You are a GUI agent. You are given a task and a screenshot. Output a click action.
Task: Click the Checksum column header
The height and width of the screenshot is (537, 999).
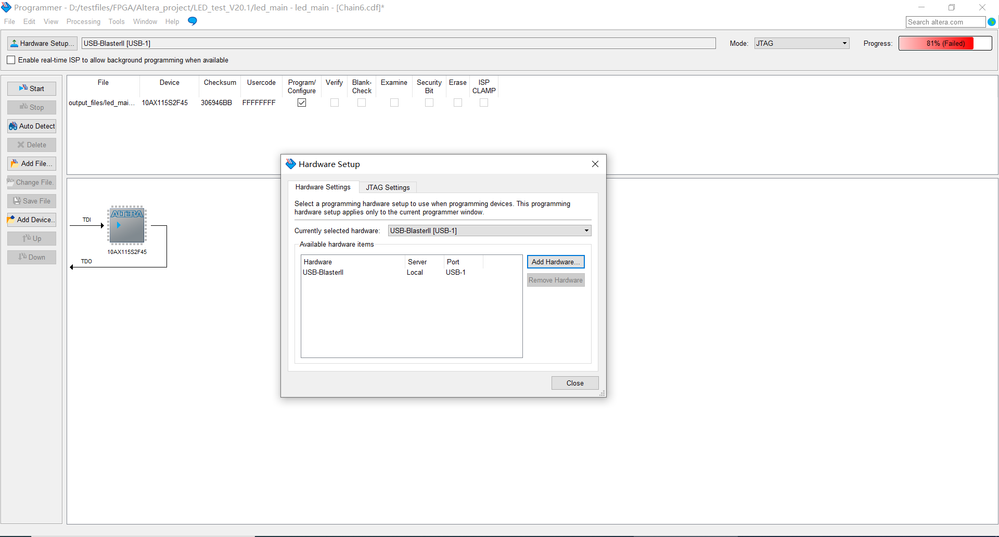click(x=220, y=82)
